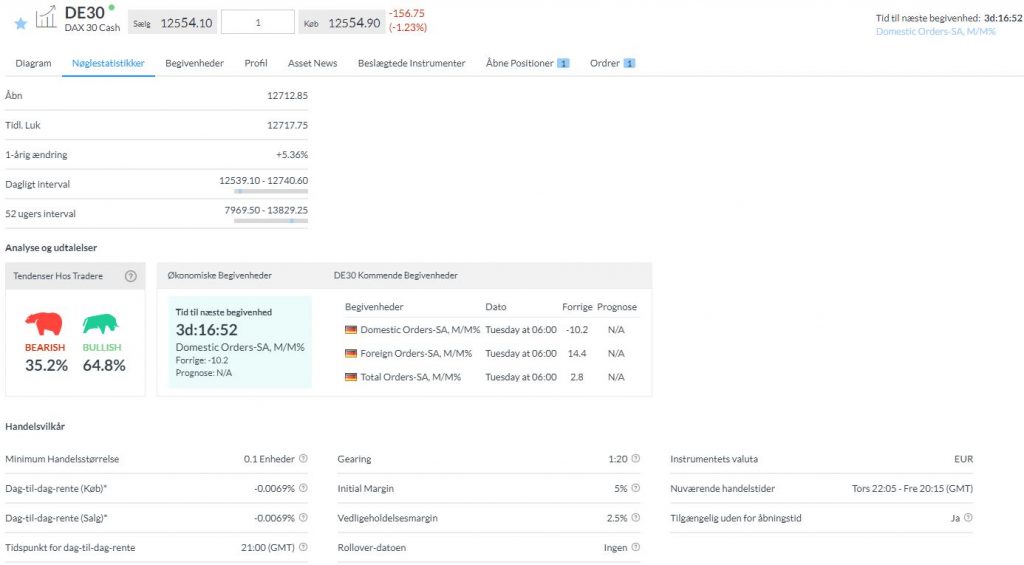Viewport: 1024px width, 565px height.
Task: Click the -156.75 price change figure
Action: click(407, 13)
